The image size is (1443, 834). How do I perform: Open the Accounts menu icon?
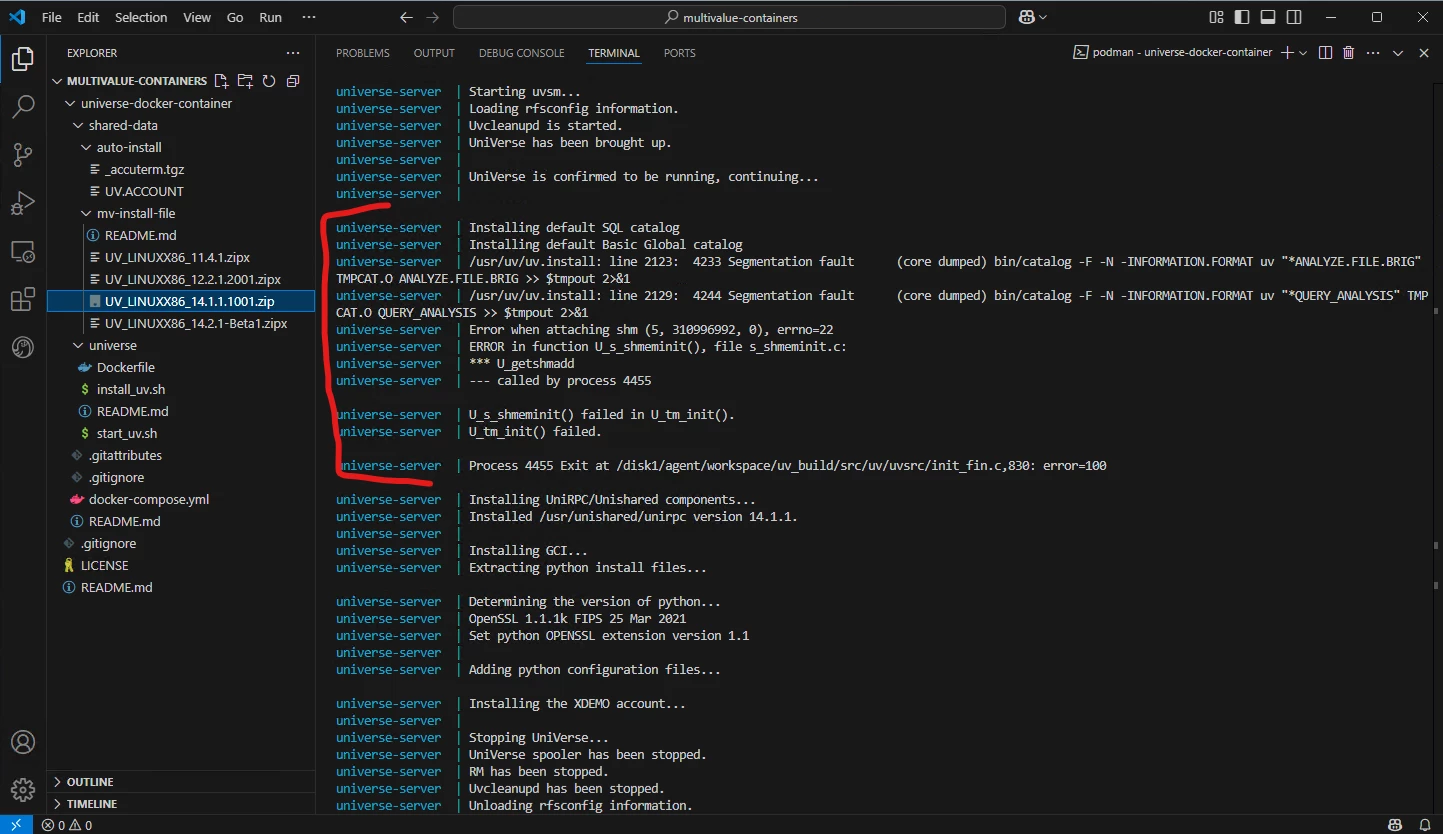[x=22, y=742]
